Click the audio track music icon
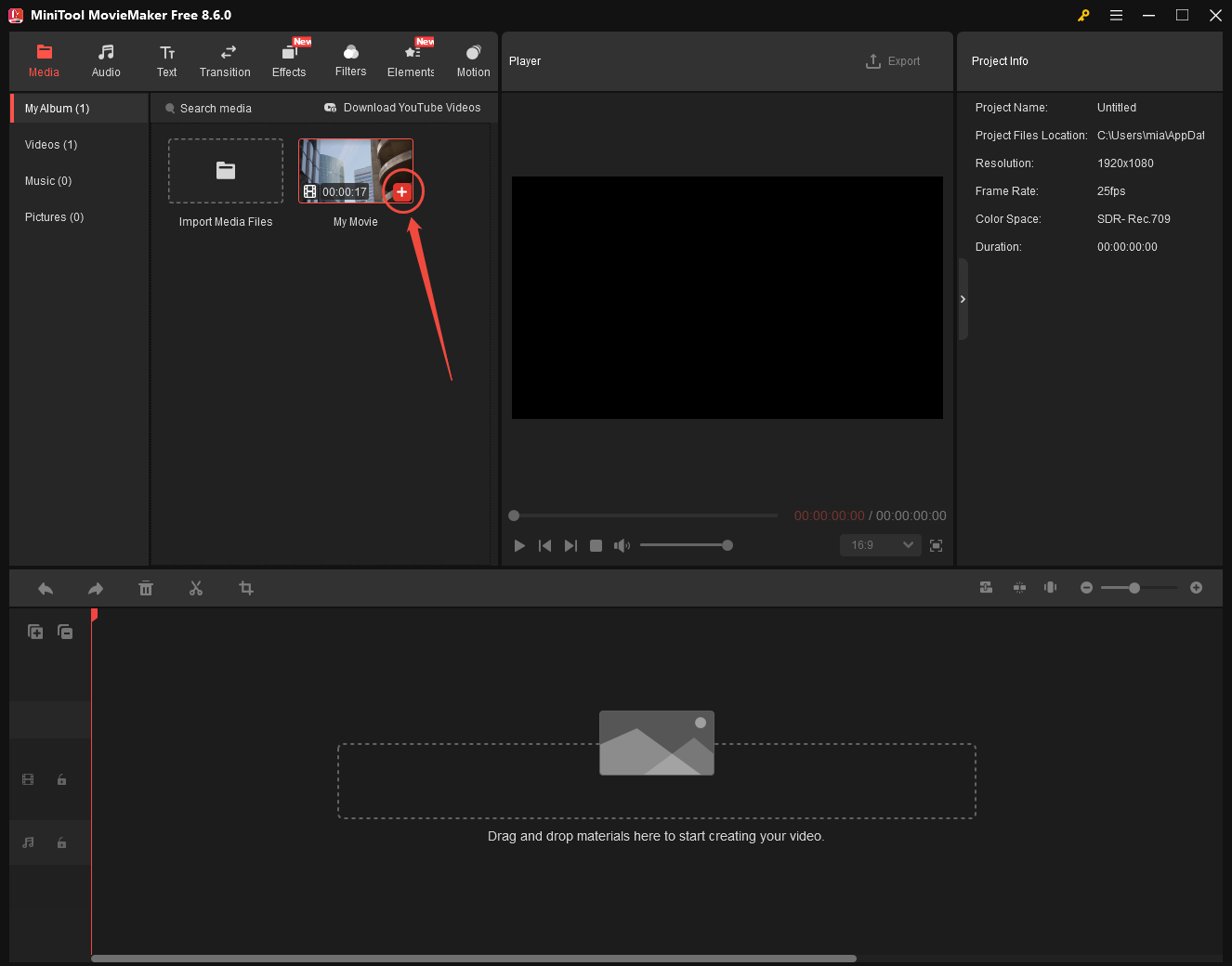Viewport: 1232px width, 966px height. [x=28, y=842]
